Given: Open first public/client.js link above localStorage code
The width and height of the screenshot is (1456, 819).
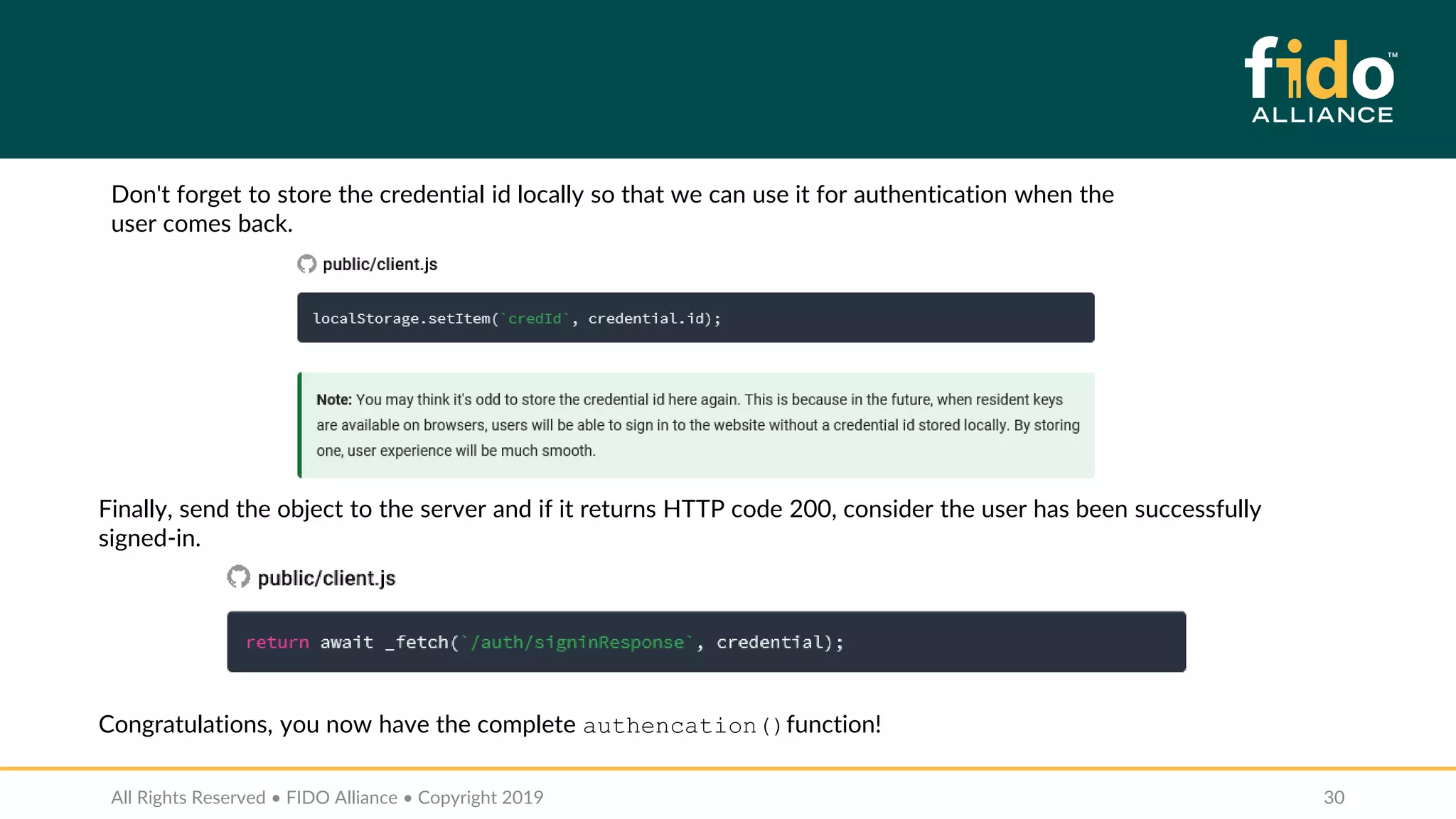Looking at the screenshot, I should (380, 264).
